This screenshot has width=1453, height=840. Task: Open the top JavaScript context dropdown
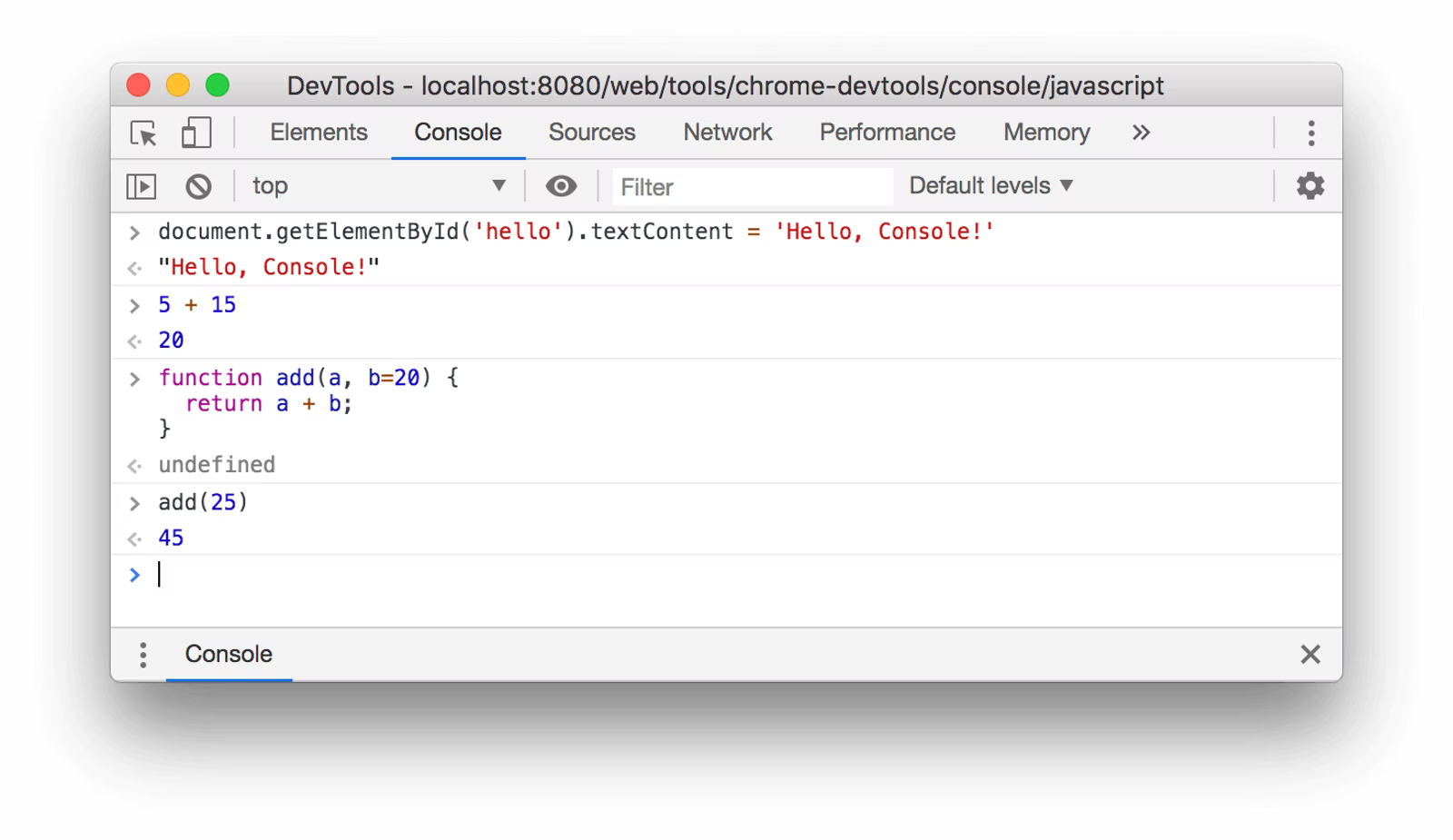pyautogui.click(x=379, y=186)
